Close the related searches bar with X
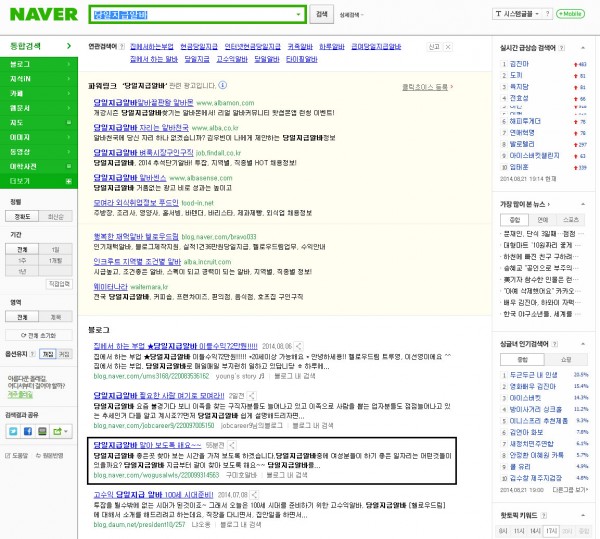The height and width of the screenshot is (539, 600). (x=448, y=47)
